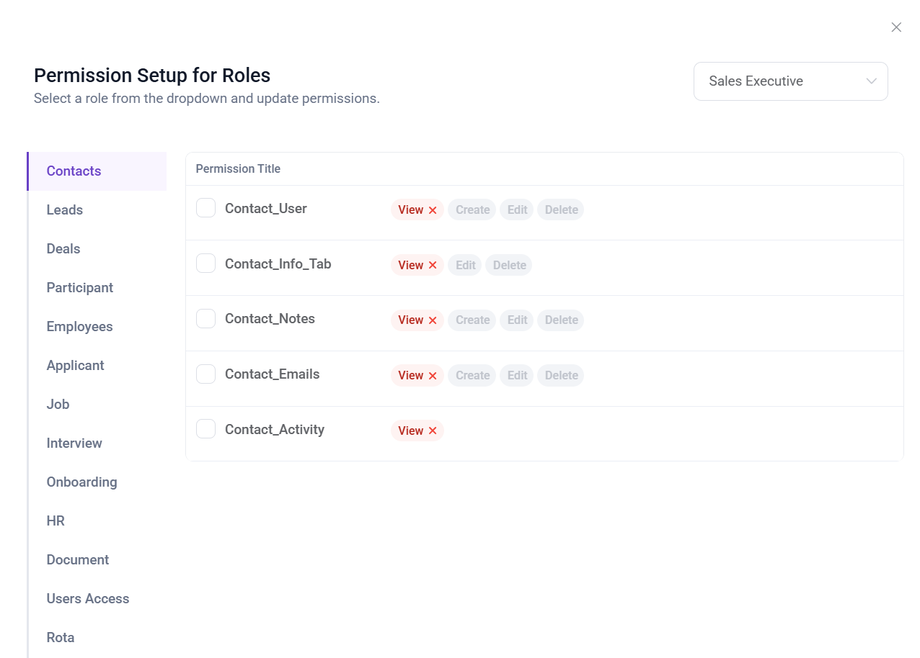920x658 pixels.
Task: Remove View permission from Contact_Activity
Action: [x=433, y=431]
